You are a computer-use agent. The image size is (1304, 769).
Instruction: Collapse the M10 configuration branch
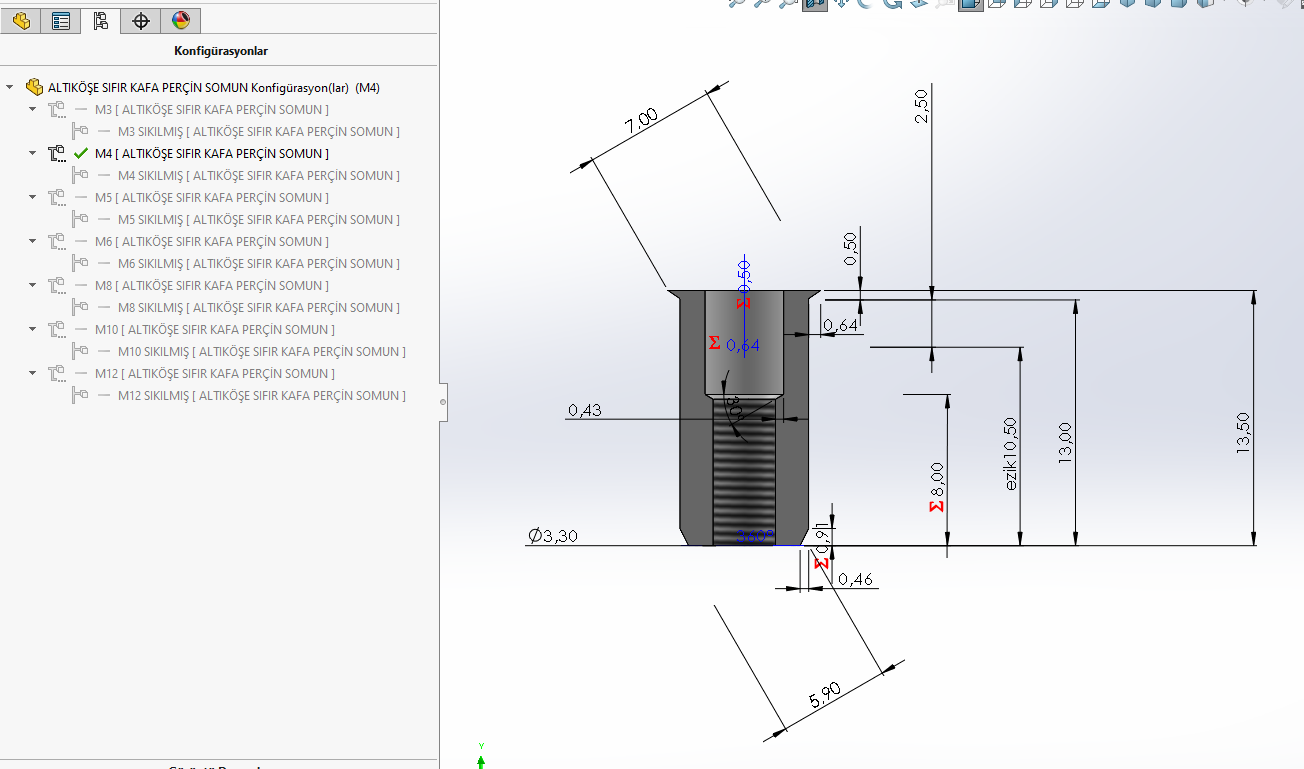[34, 329]
